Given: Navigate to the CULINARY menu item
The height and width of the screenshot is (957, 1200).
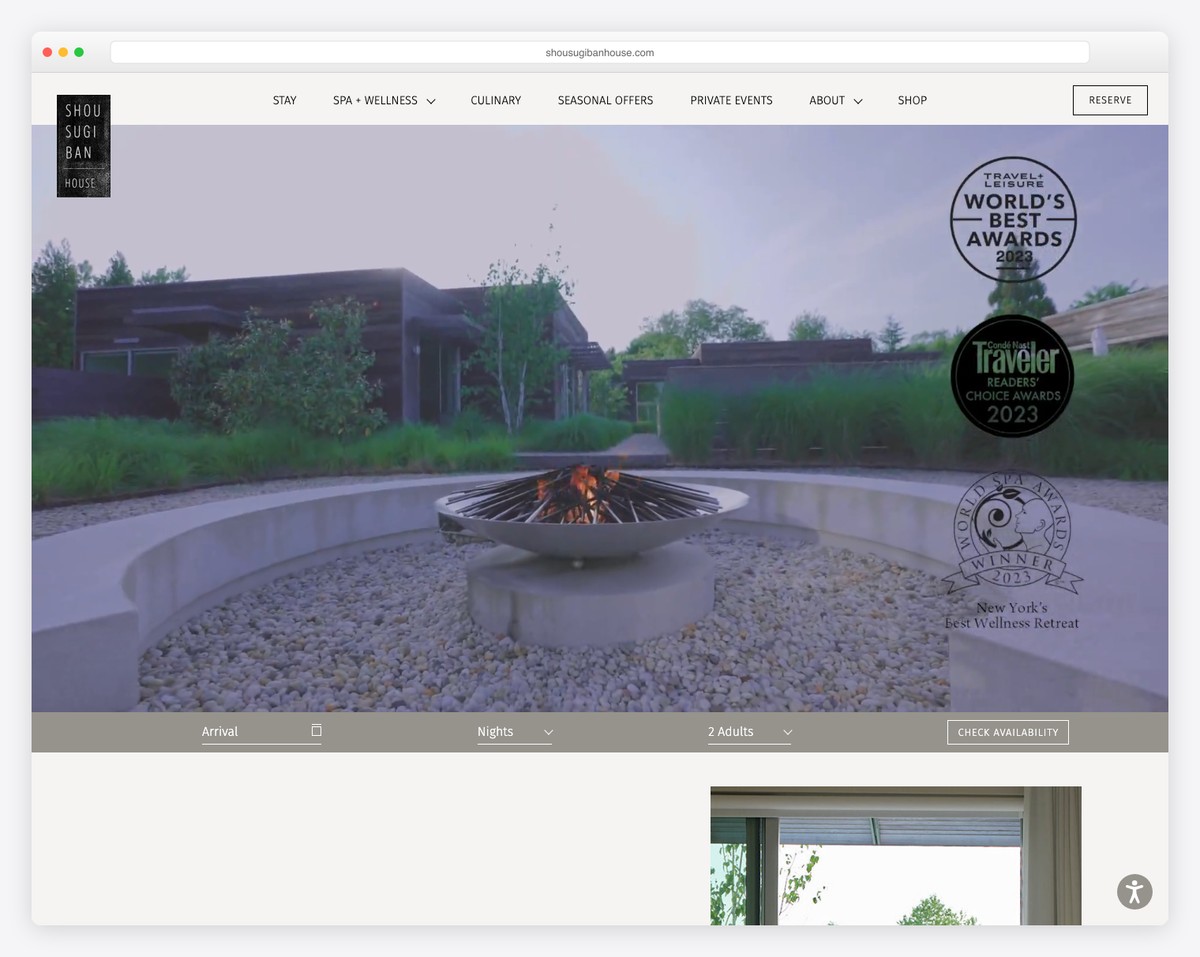Looking at the screenshot, I should 495,100.
